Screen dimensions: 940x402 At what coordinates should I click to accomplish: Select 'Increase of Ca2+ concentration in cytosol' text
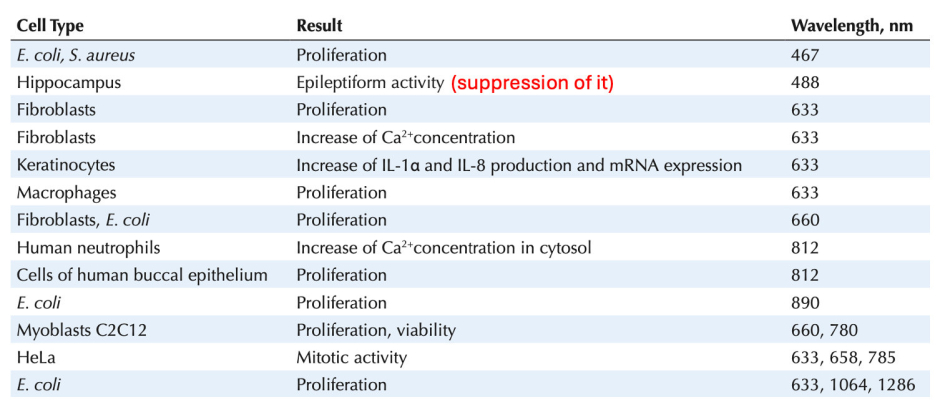[x=444, y=247]
